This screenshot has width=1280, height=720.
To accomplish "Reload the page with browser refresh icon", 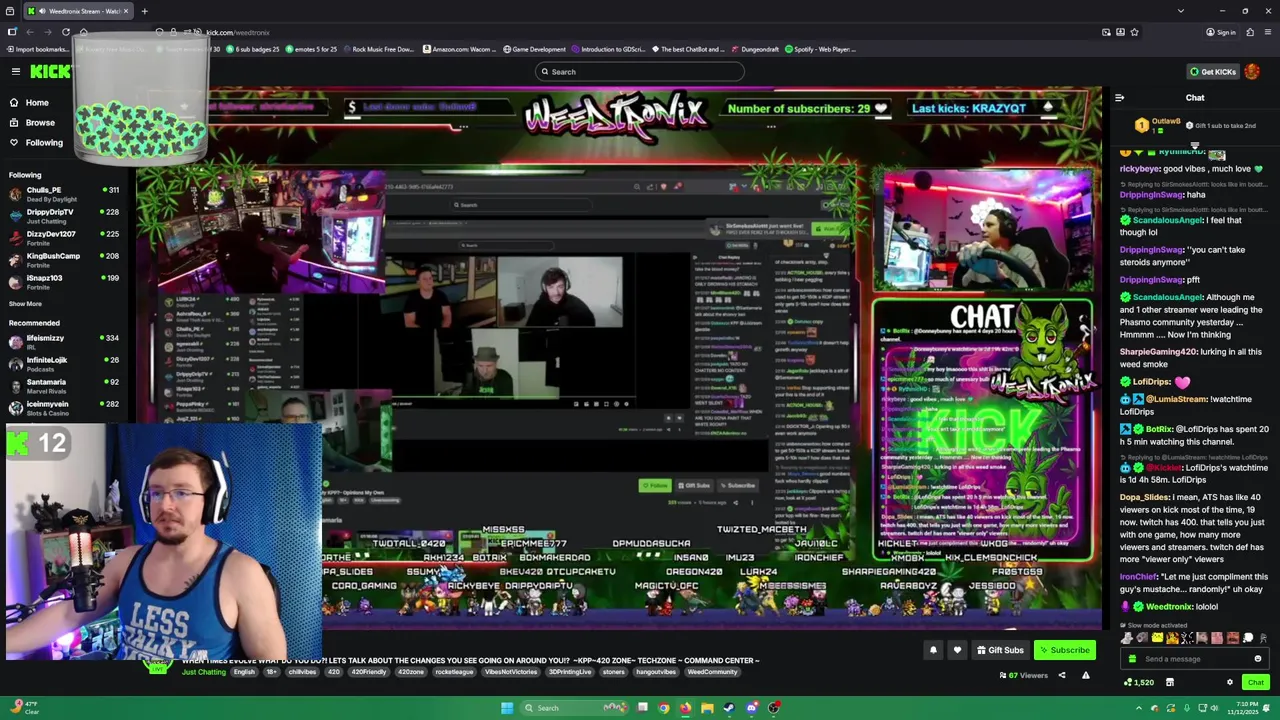I will (x=66, y=32).
